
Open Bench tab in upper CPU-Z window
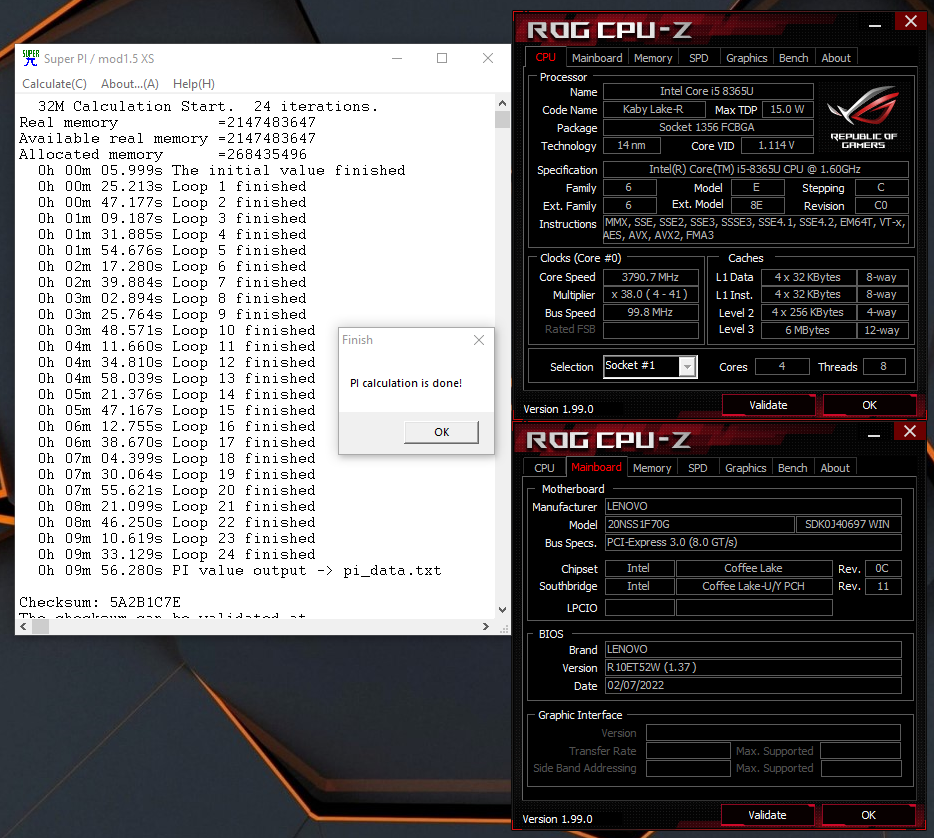pos(793,58)
